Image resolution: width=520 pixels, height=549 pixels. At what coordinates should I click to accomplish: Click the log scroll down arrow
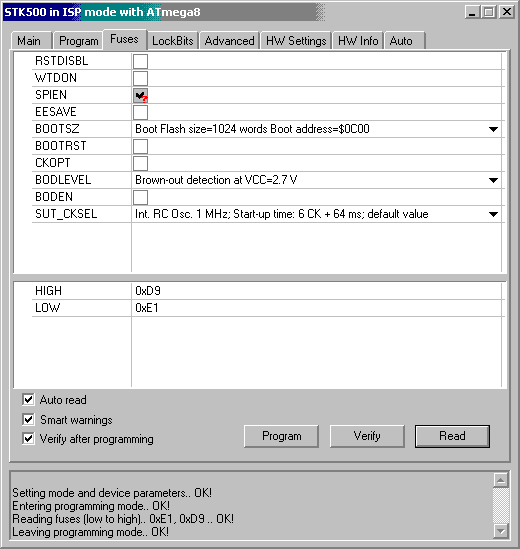coord(501,531)
